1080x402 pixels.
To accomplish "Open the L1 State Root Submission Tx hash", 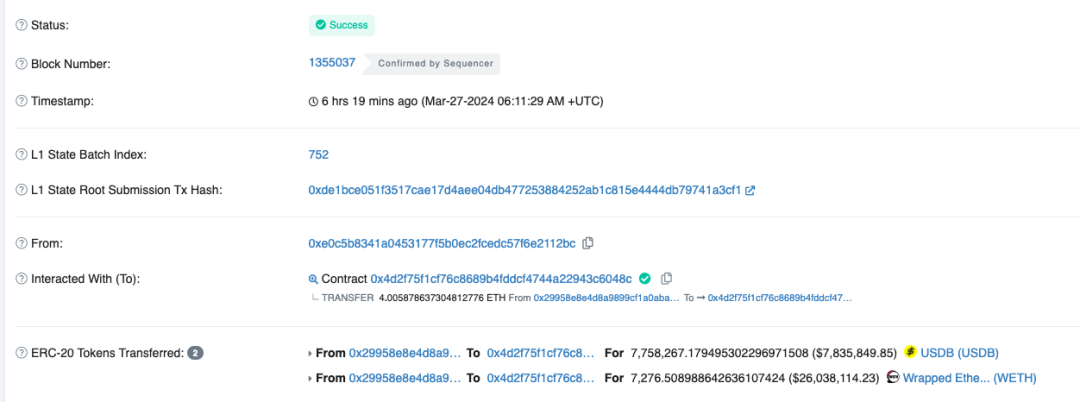I will click(524, 190).
